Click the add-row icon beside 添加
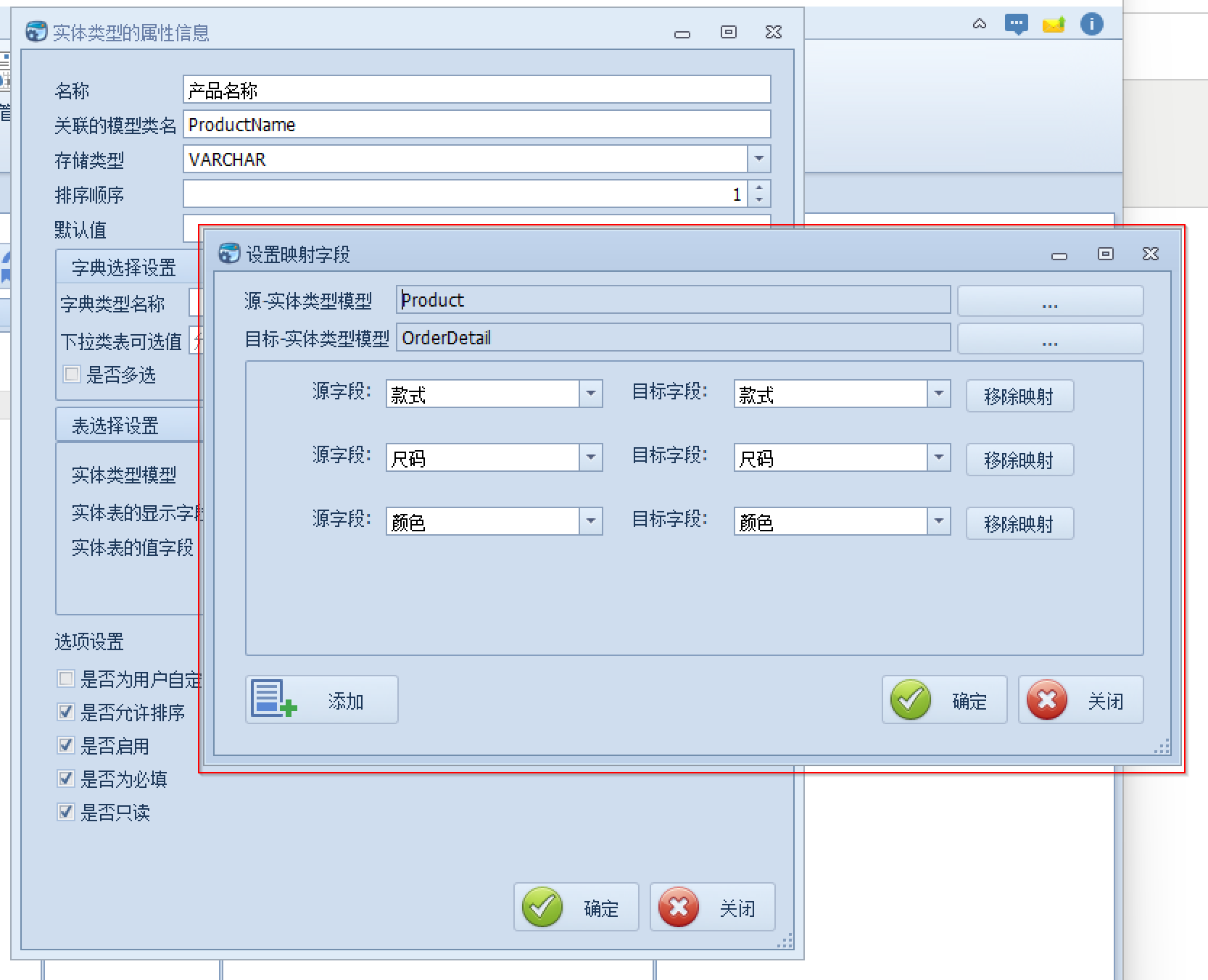1208x980 pixels. coord(273,699)
